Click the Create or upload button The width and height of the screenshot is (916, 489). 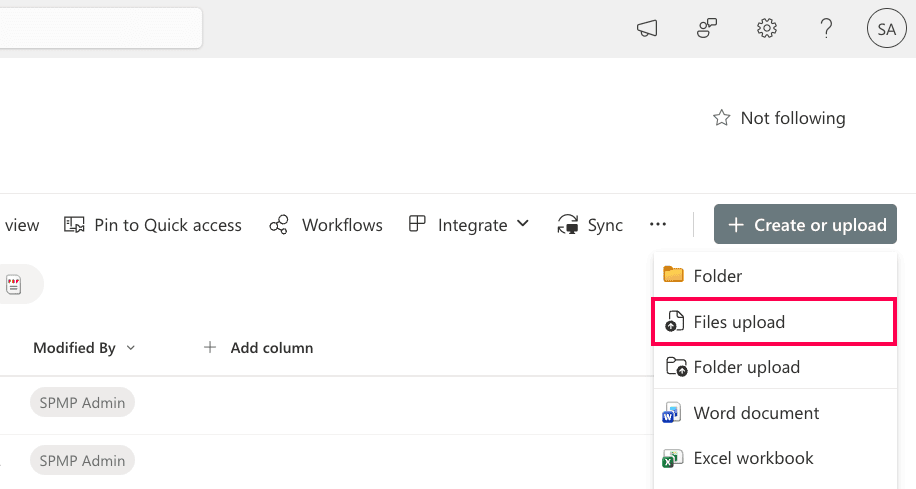805,225
